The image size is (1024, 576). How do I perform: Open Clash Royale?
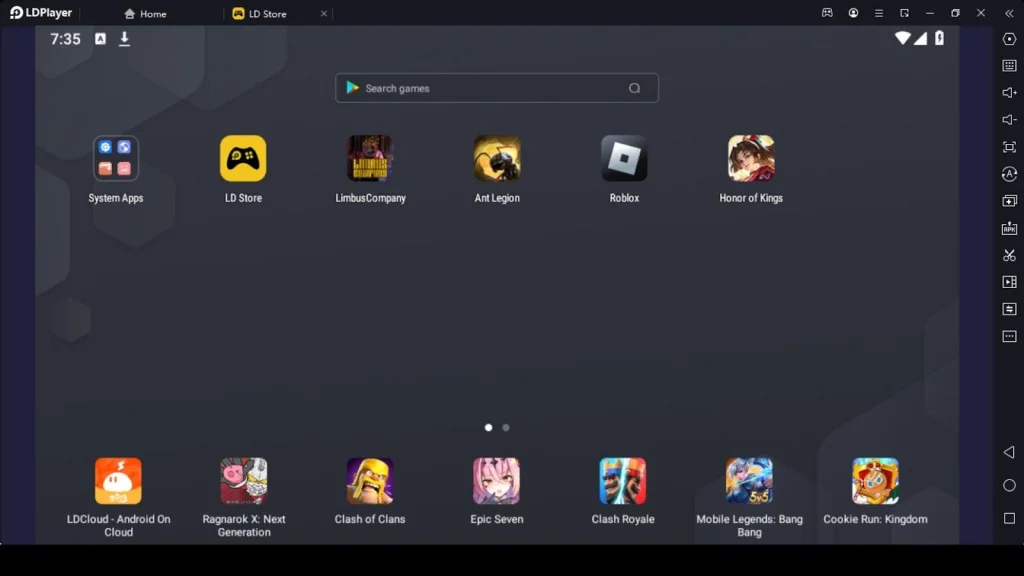[623, 481]
